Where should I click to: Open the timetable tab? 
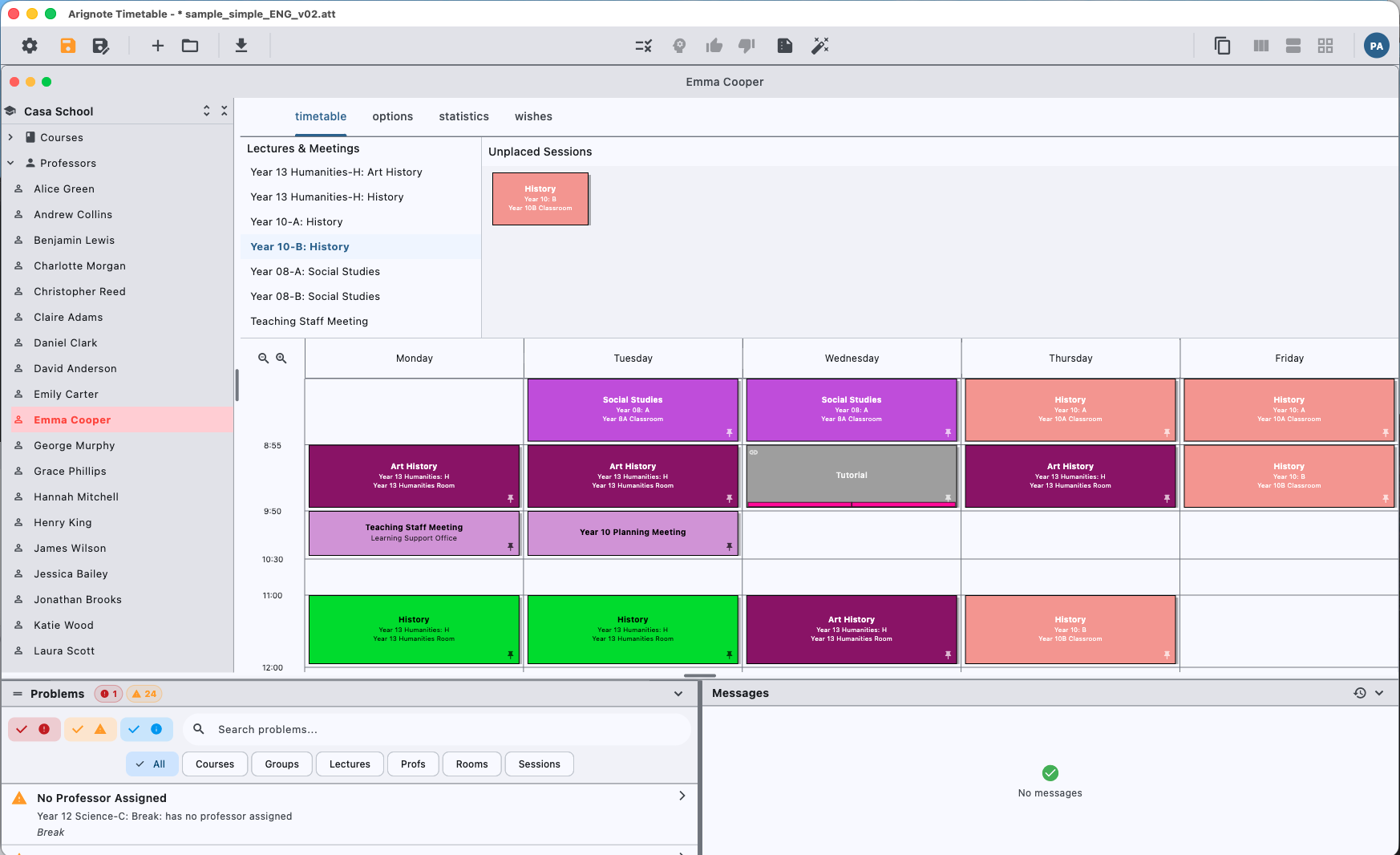[x=321, y=116]
